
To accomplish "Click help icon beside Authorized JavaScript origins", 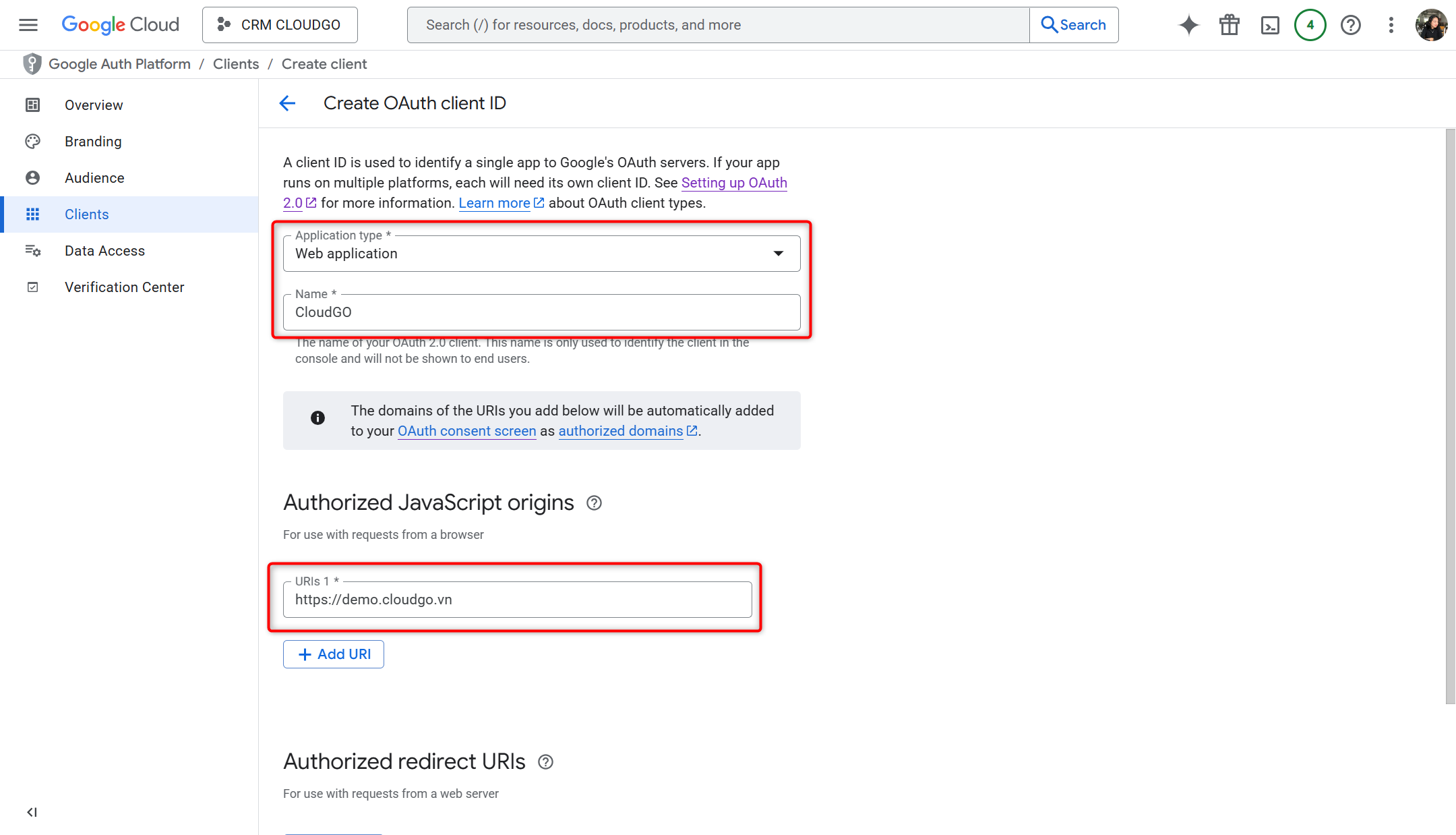I will 594,502.
